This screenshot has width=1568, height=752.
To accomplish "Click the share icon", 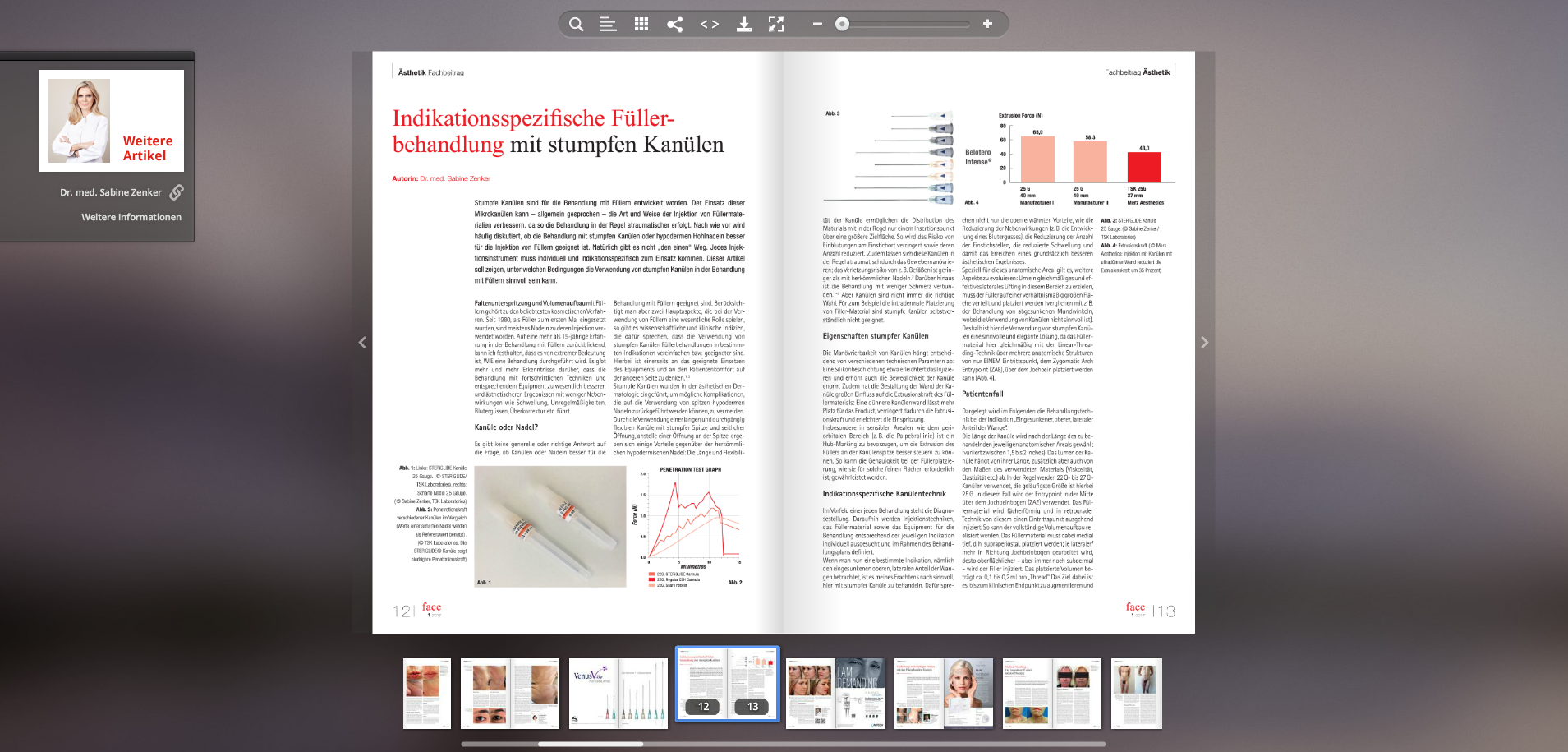I will pos(674,25).
